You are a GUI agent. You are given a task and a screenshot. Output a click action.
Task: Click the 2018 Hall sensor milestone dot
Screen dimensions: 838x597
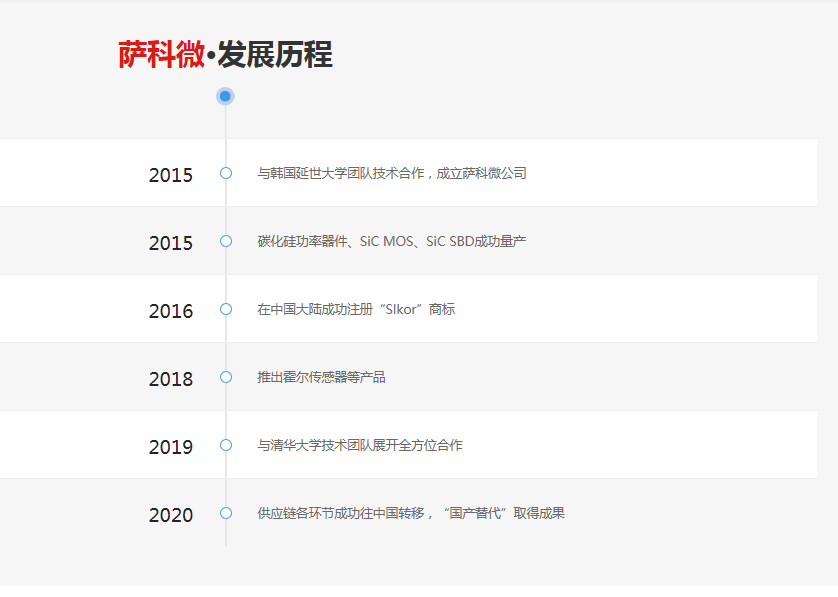point(224,377)
